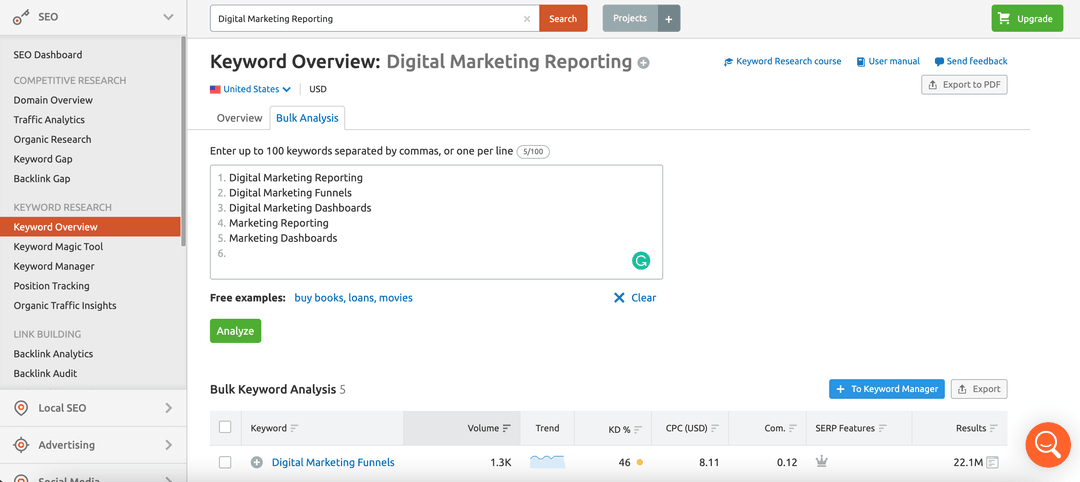Open SEO Dashboard in sidebar
This screenshot has height=482, width=1080.
pyautogui.click(x=48, y=54)
